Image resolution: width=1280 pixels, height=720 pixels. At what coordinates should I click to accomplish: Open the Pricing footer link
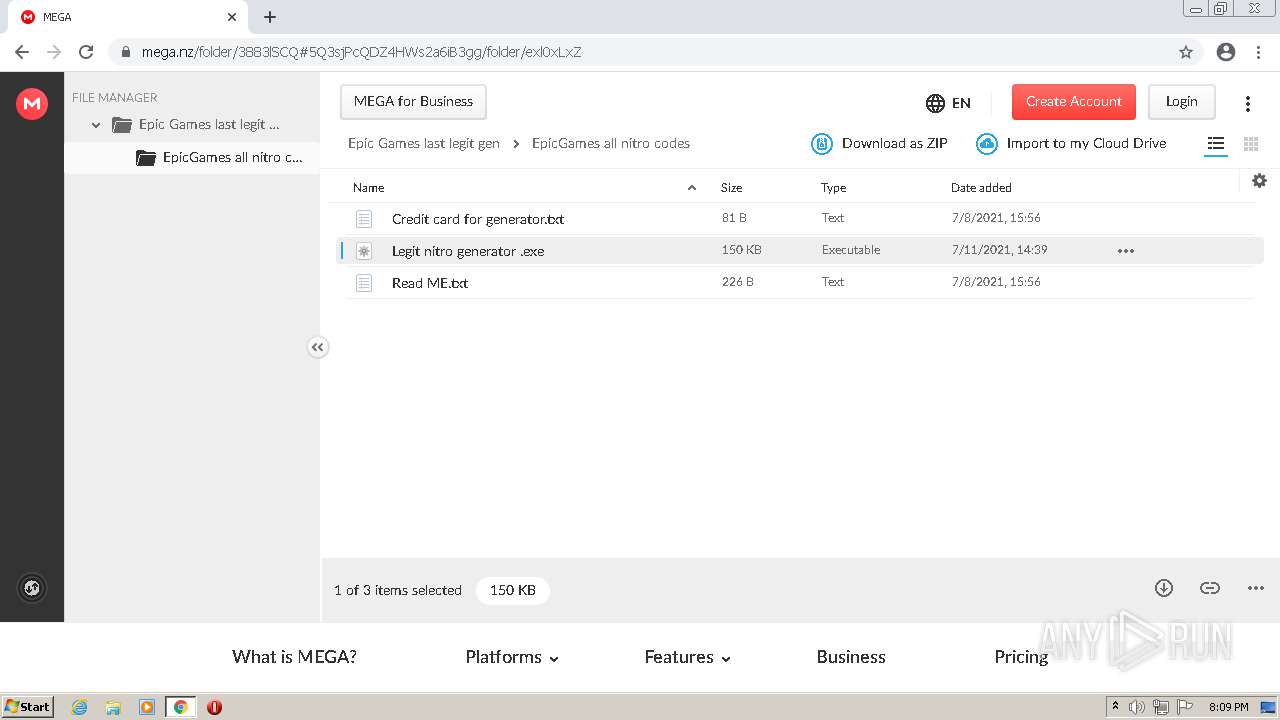click(x=1021, y=657)
